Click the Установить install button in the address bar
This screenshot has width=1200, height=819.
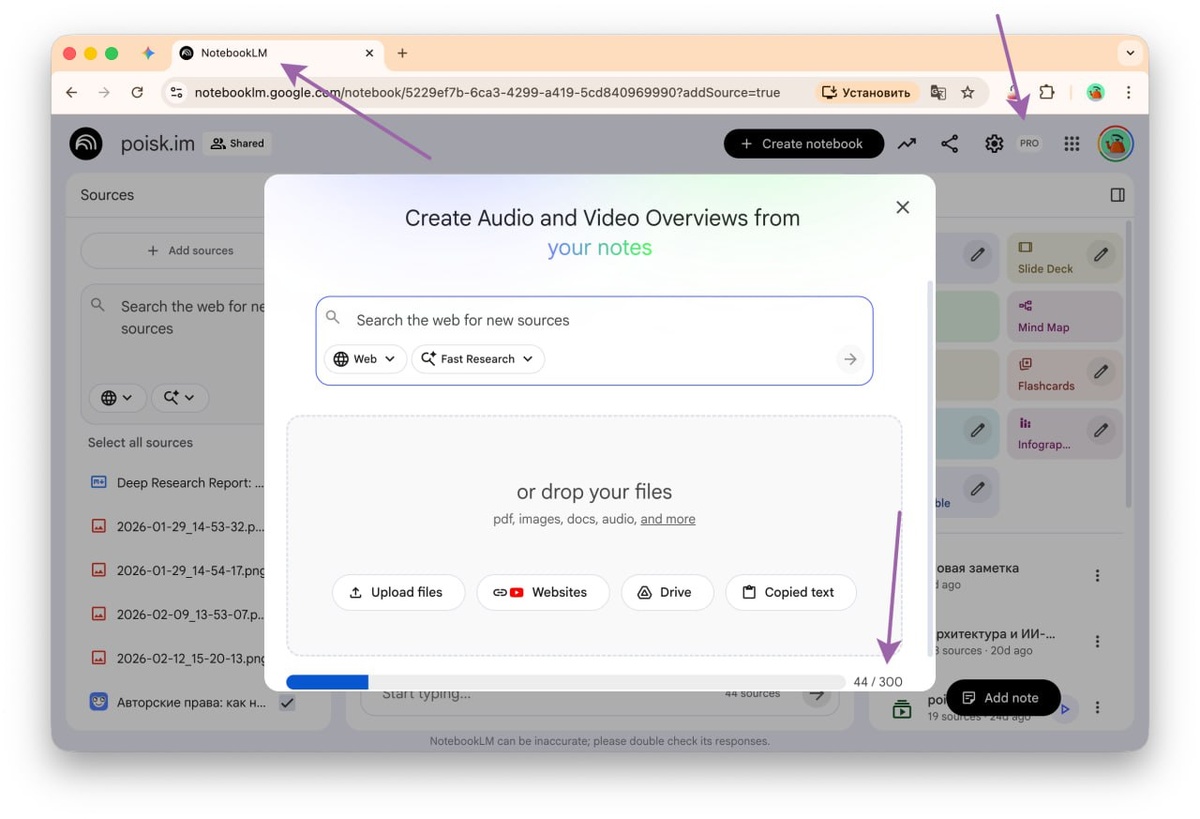(866, 92)
